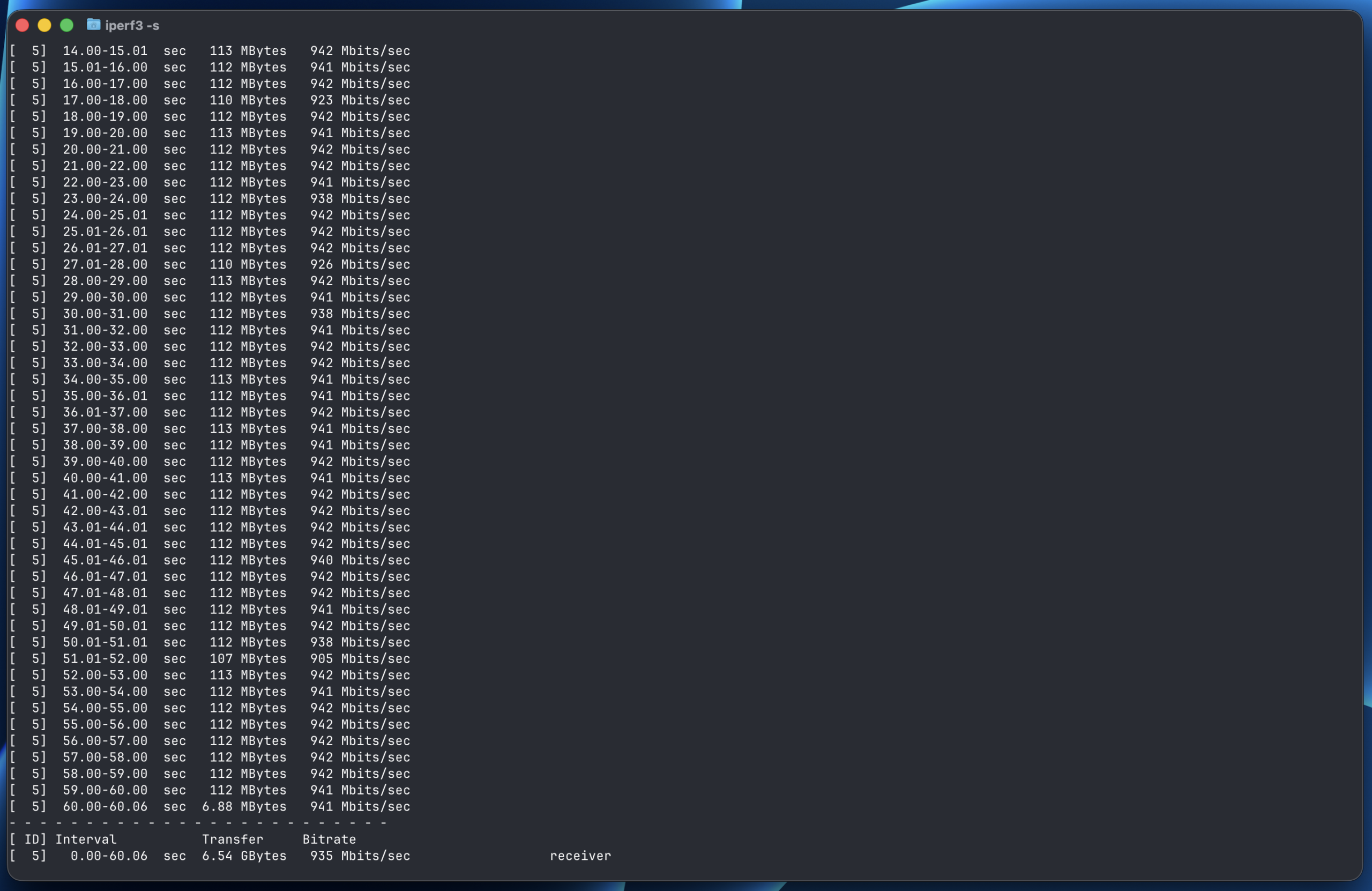Click the 935 Mbits/sec summary bitrate
Viewport: 1372px width, 891px height.
pyautogui.click(x=360, y=856)
